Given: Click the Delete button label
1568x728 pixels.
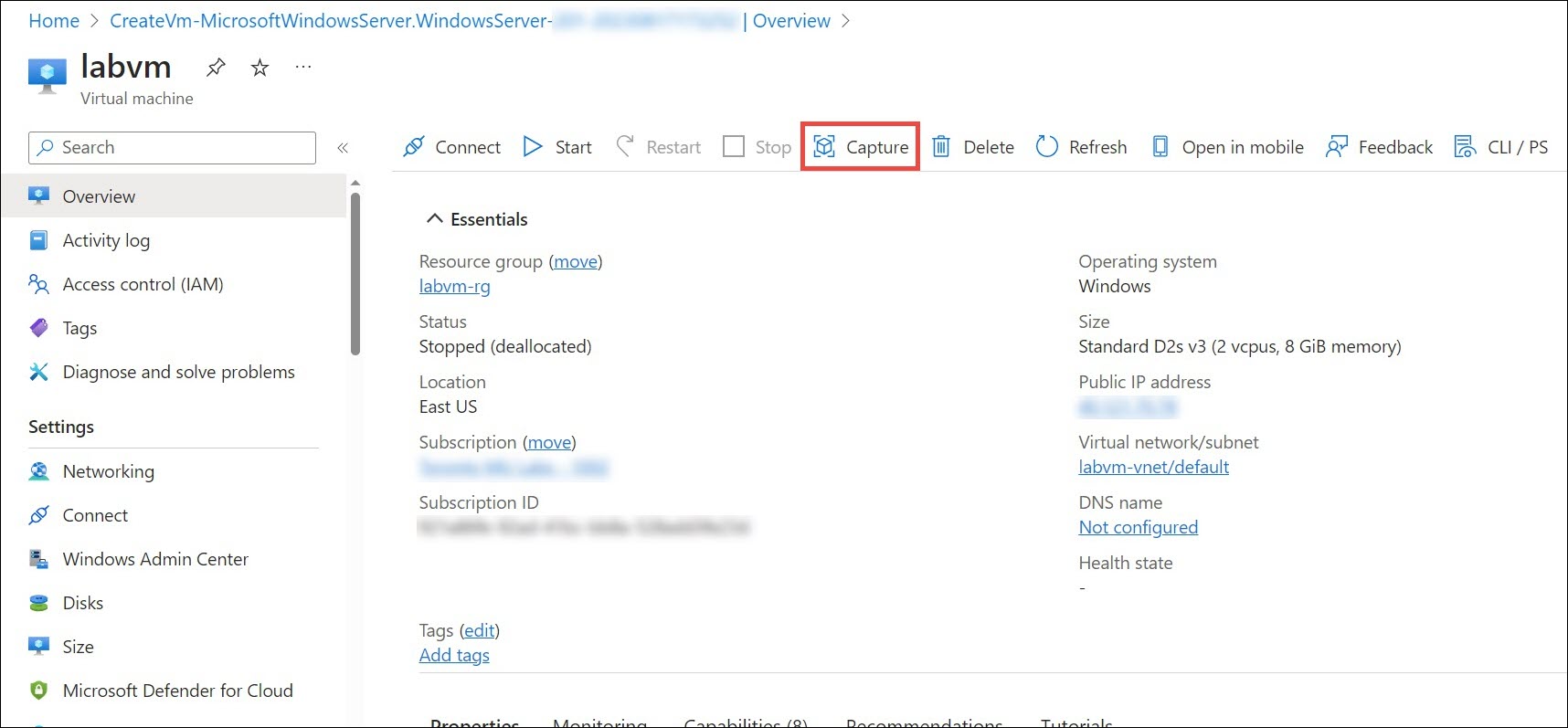Looking at the screenshot, I should coord(989,147).
